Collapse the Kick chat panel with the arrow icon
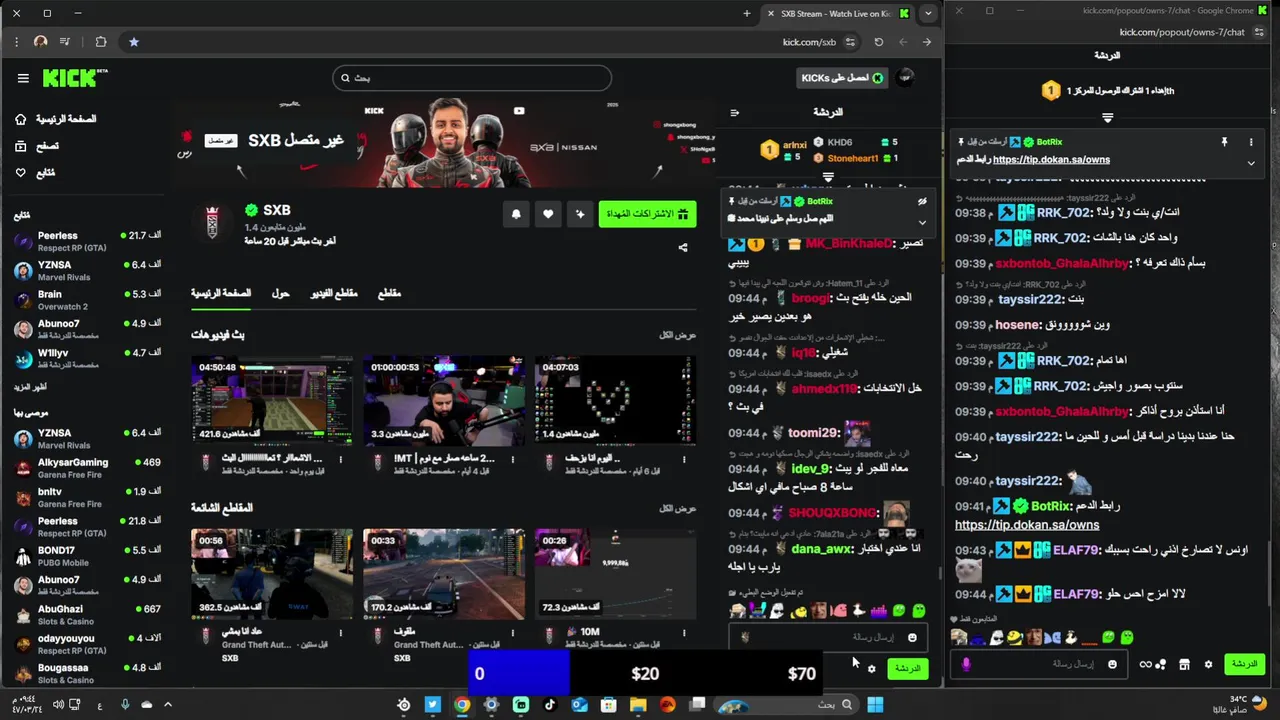1280x720 pixels. (x=735, y=112)
